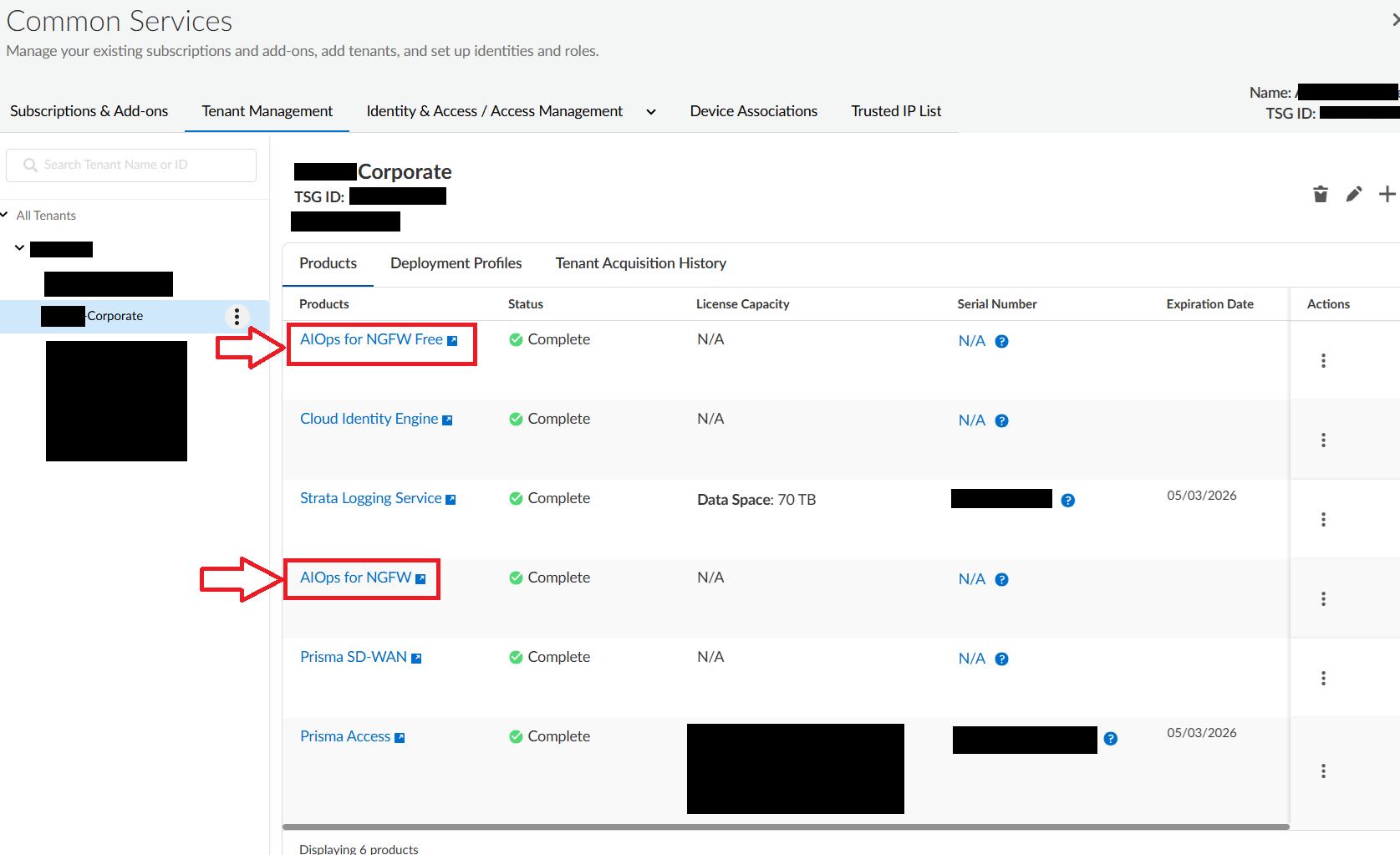Click external link icon beside Prisma SD-WAN
1400x855 pixels.
tap(416, 658)
